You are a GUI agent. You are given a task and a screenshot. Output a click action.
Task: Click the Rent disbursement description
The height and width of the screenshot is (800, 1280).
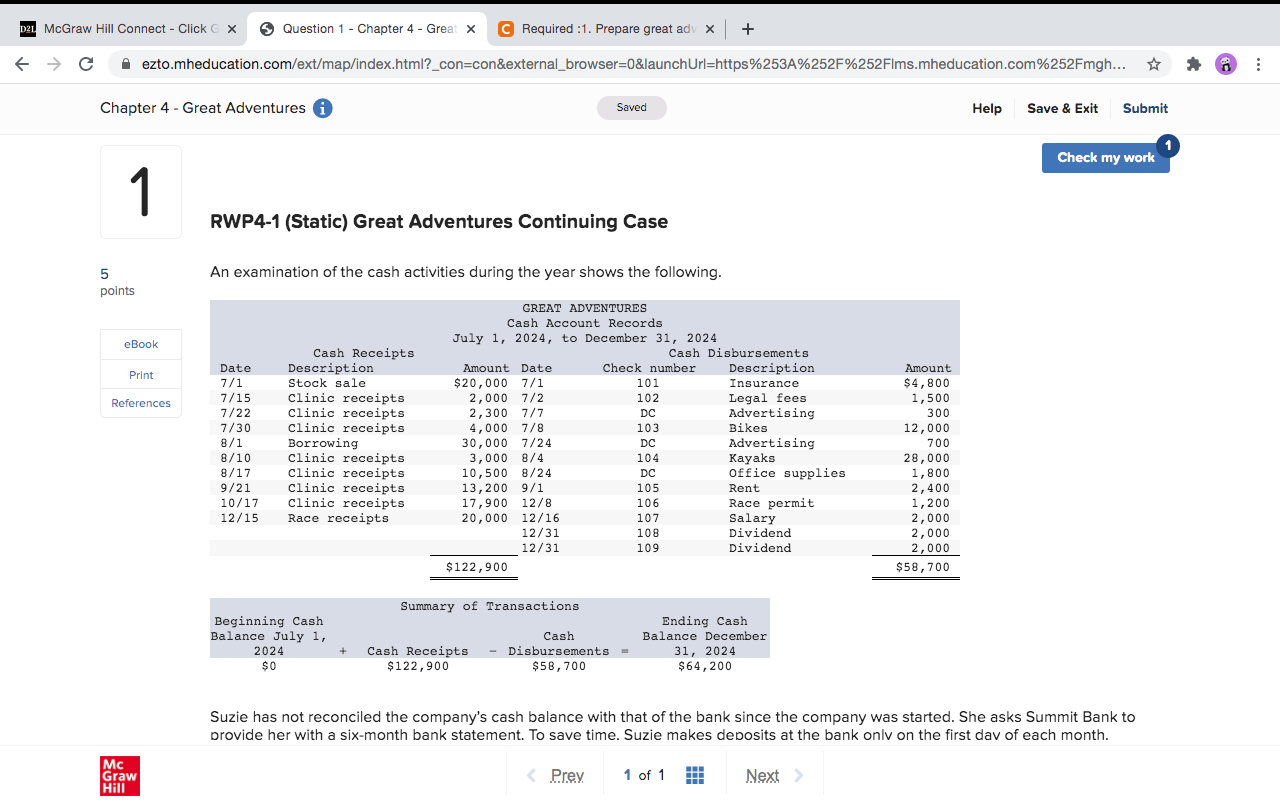(744, 488)
